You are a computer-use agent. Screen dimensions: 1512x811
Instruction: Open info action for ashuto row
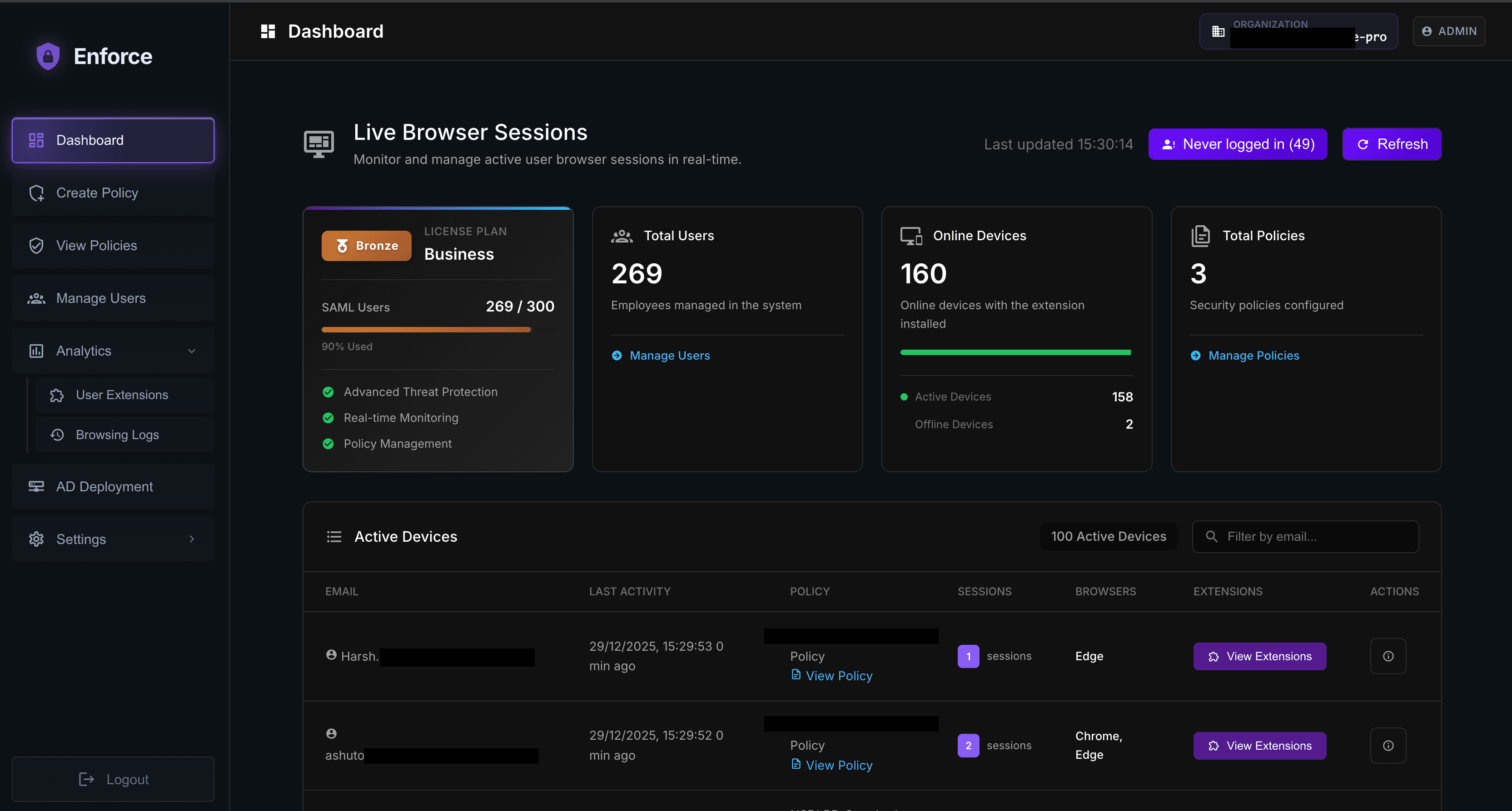[x=1388, y=745]
